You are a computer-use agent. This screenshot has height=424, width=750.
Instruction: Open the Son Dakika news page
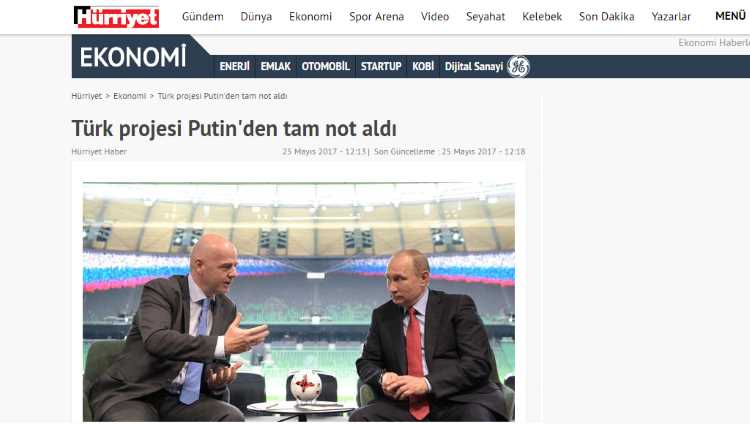click(607, 16)
